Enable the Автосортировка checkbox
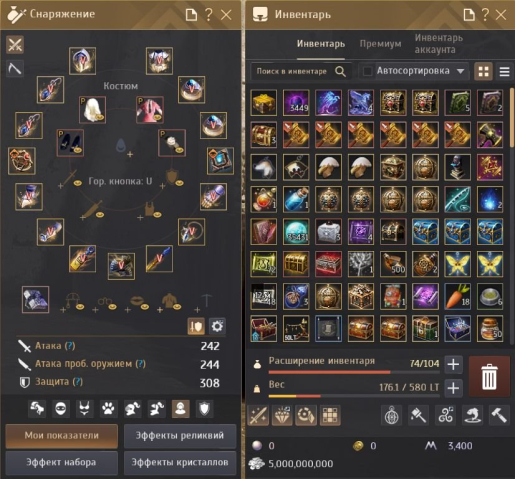The width and height of the screenshot is (515, 479). point(367,71)
